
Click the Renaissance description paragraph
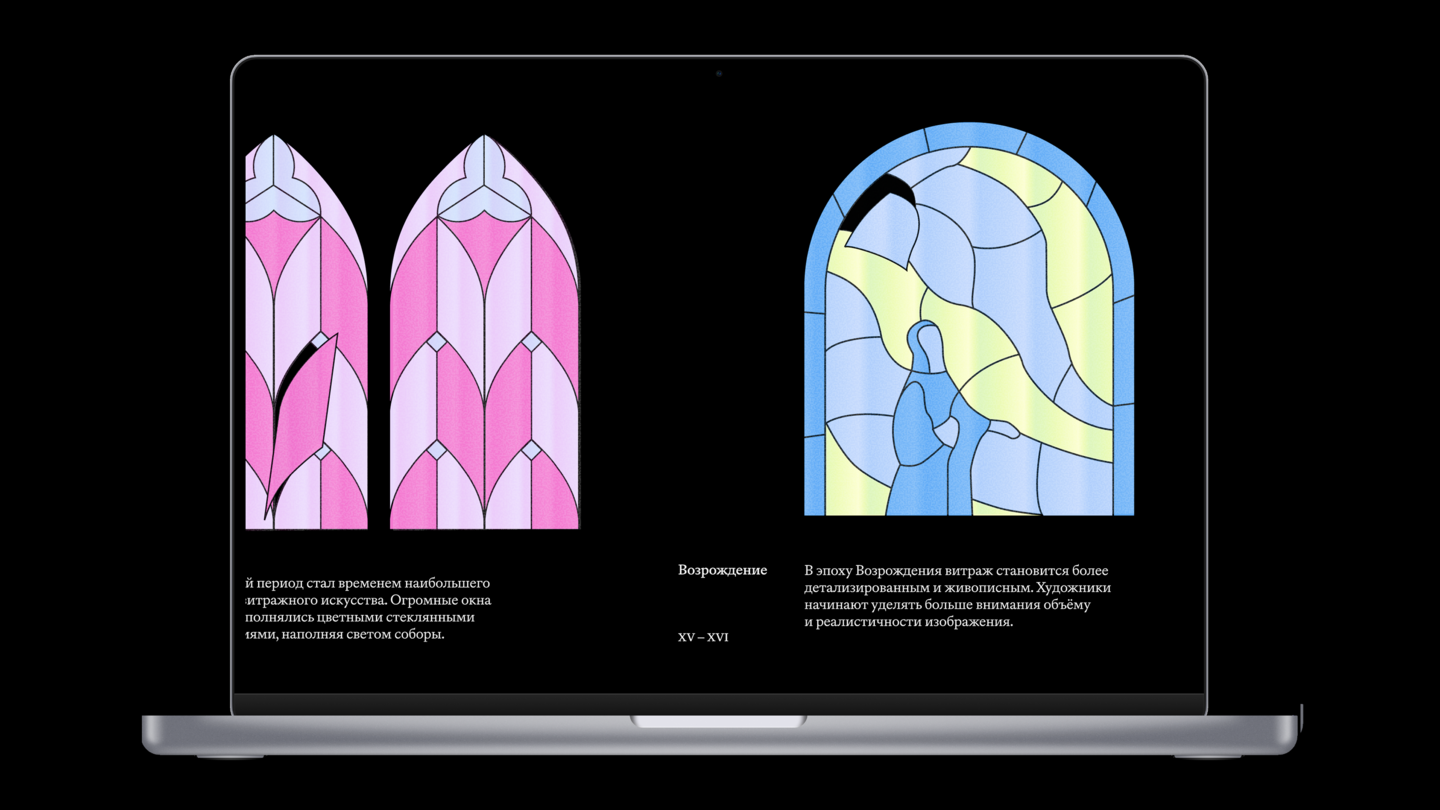(957, 596)
